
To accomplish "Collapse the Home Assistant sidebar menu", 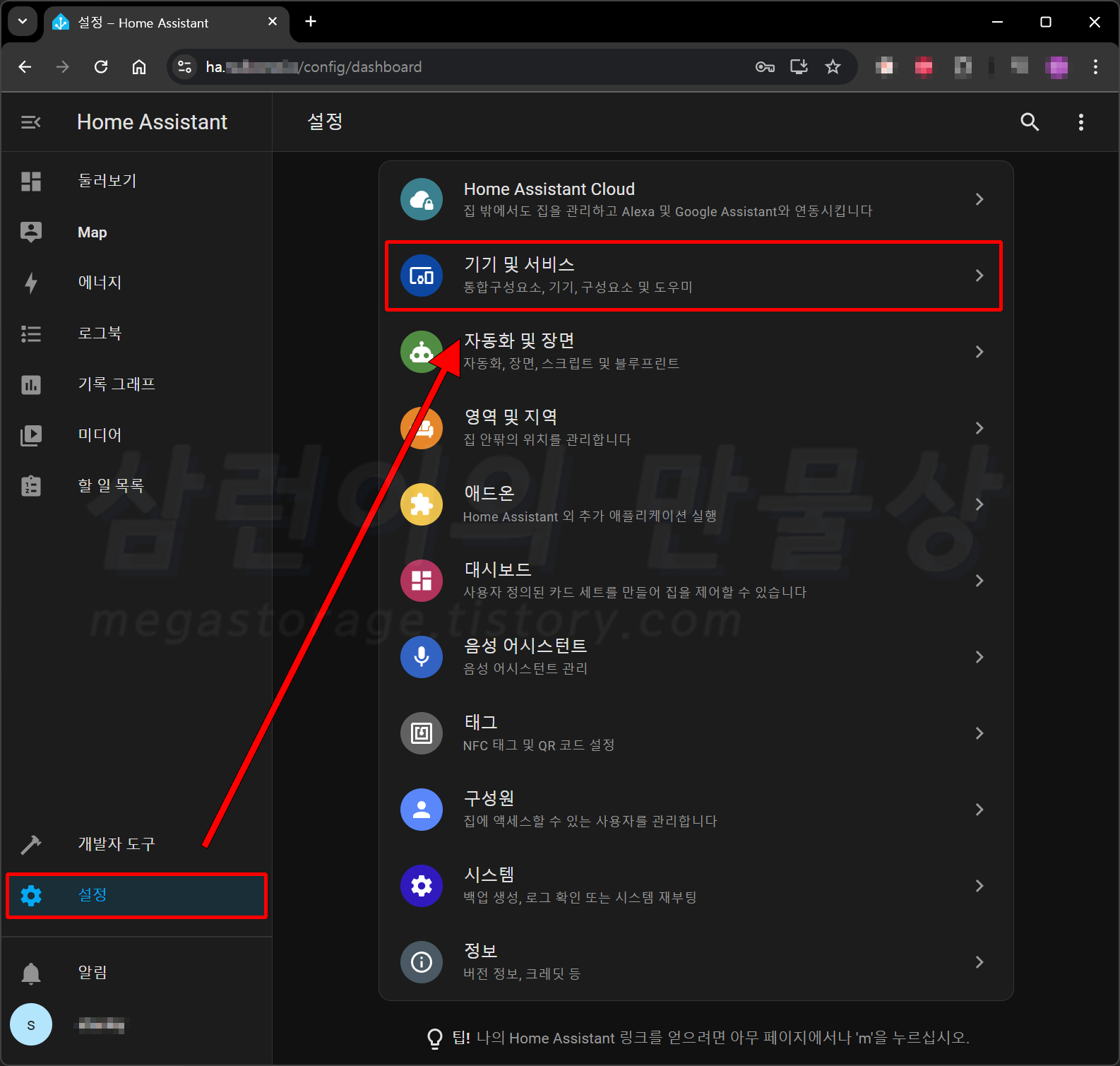I will pos(31,122).
